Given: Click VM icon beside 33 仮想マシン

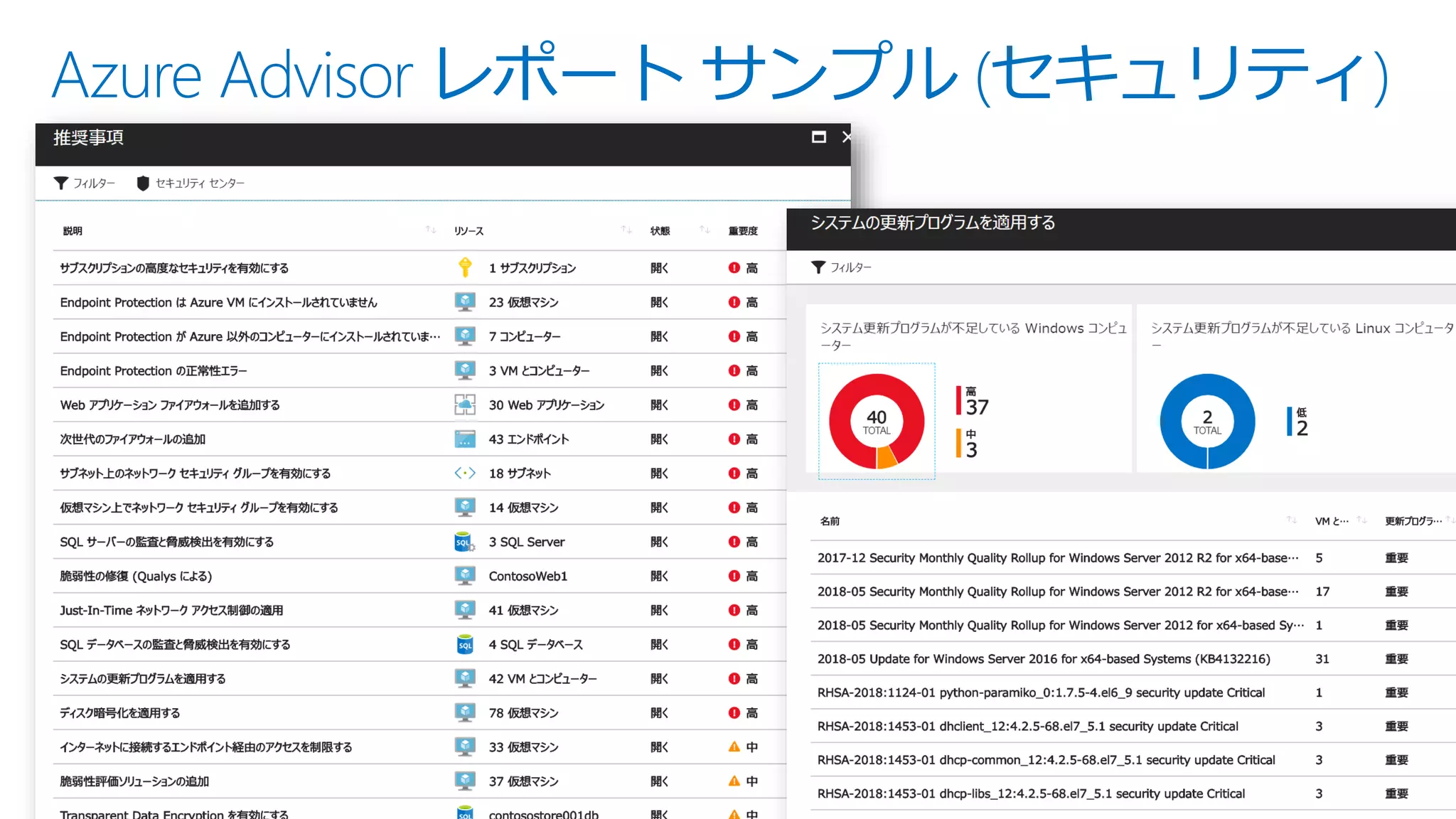Looking at the screenshot, I should pos(465,746).
